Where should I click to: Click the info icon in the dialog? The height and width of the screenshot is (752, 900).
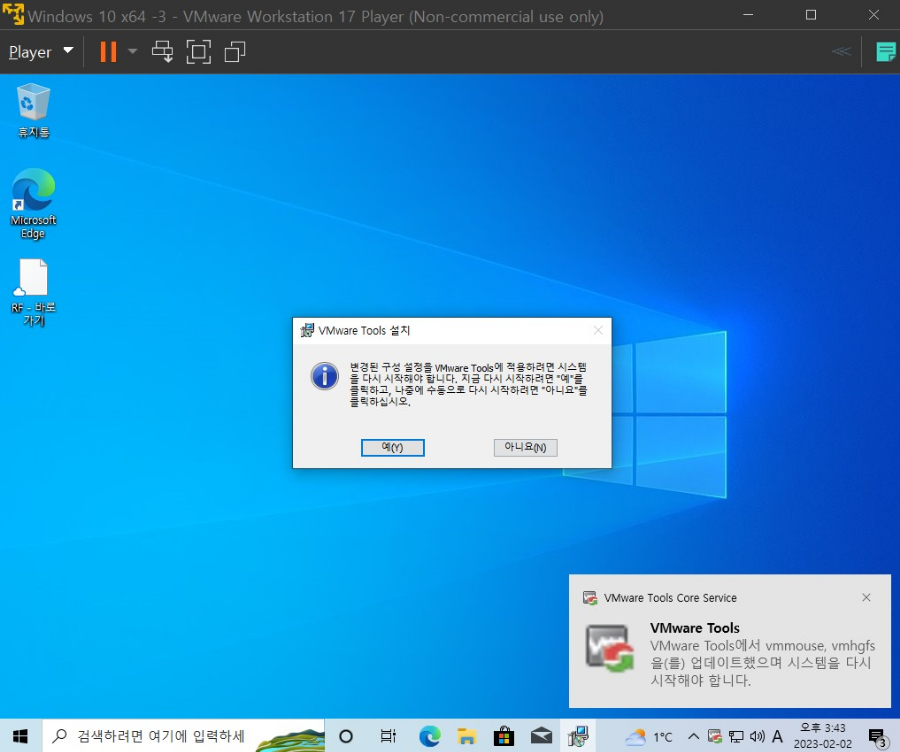[324, 377]
